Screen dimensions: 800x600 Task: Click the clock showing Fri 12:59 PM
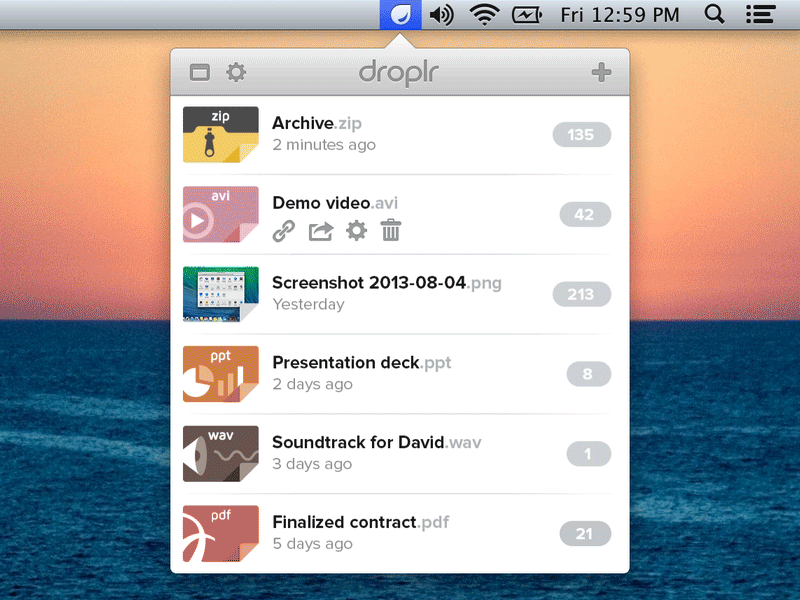coord(620,15)
